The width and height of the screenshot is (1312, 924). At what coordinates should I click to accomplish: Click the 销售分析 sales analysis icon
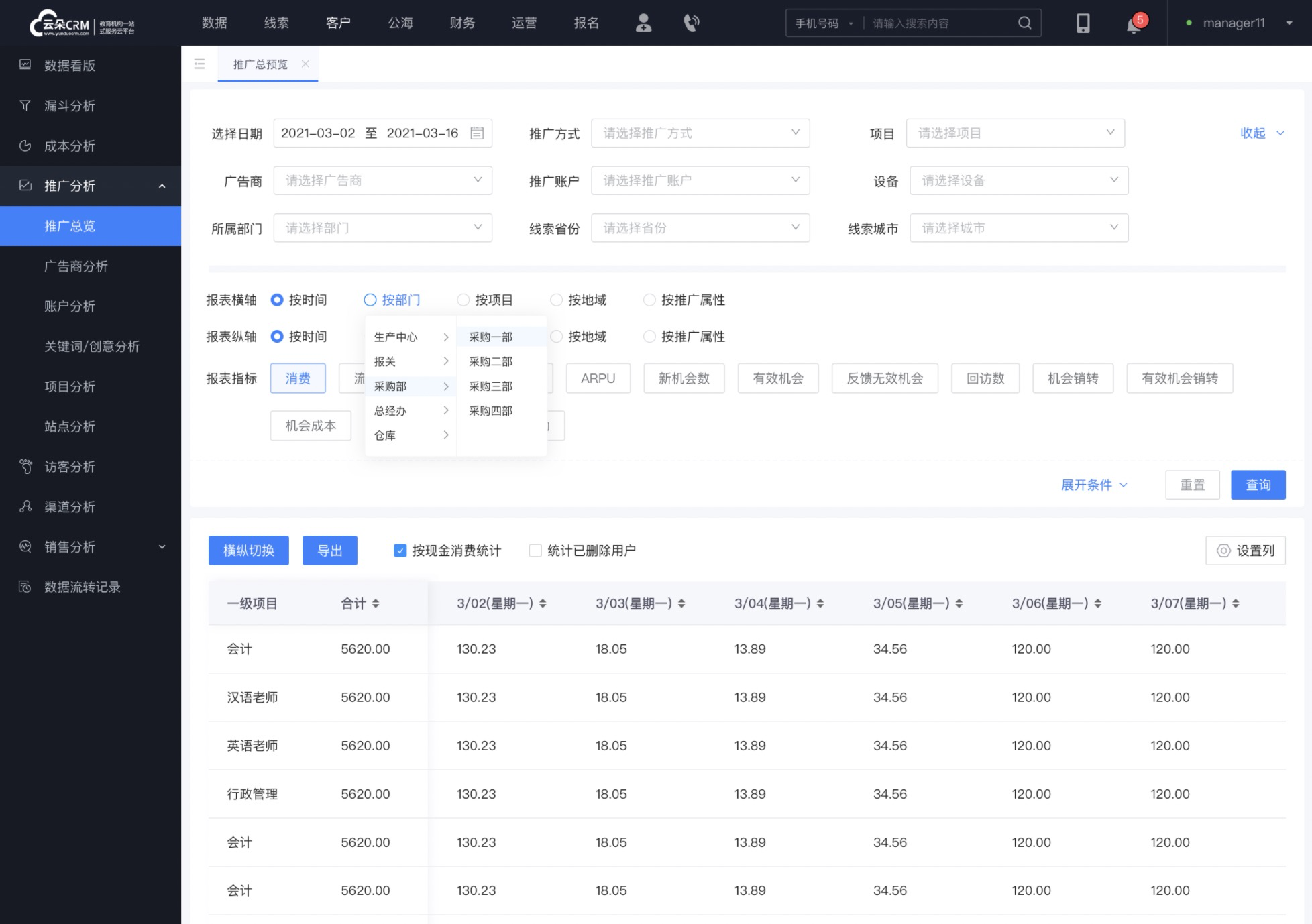coord(27,547)
